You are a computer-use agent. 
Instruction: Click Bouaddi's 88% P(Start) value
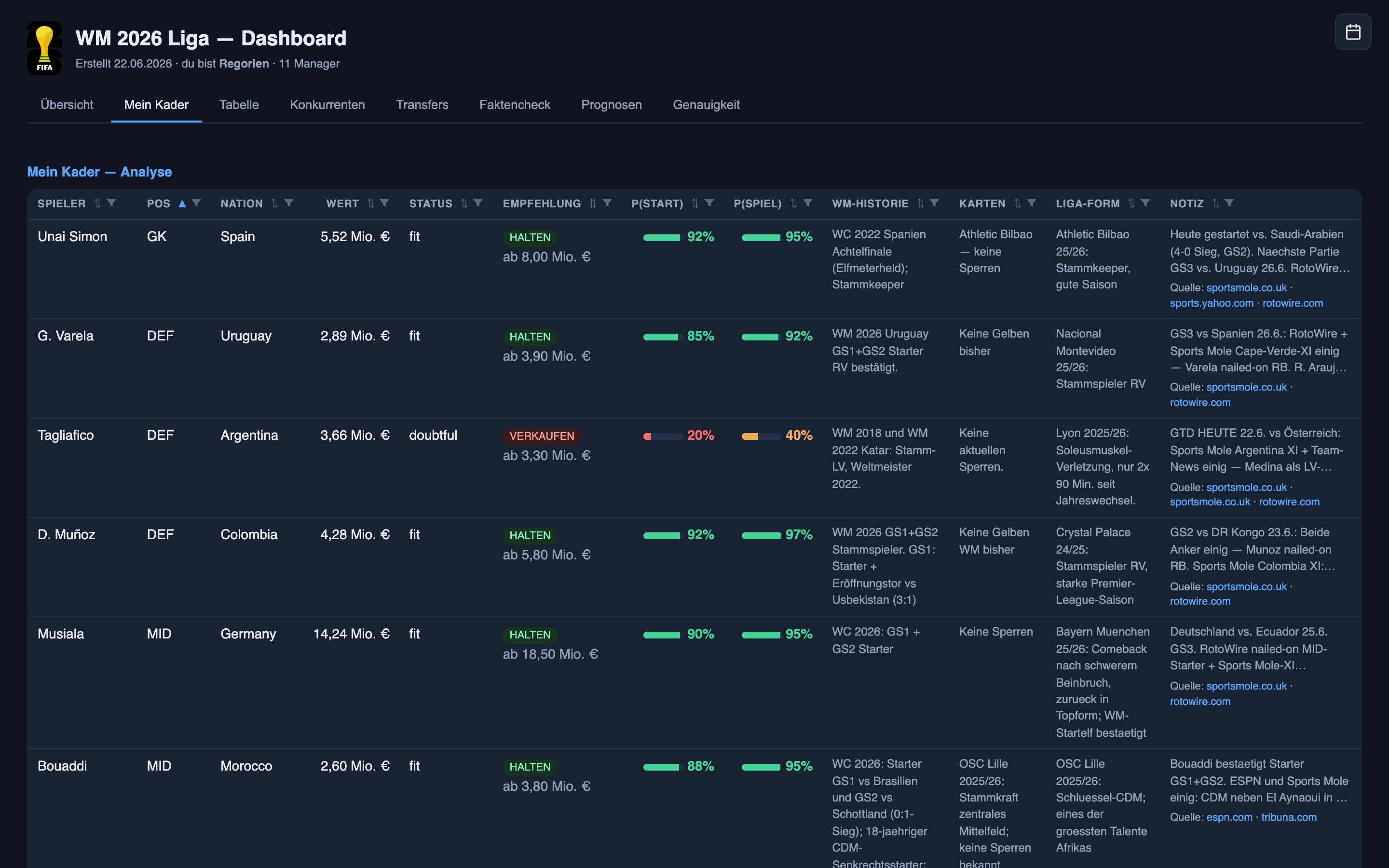coord(700,766)
